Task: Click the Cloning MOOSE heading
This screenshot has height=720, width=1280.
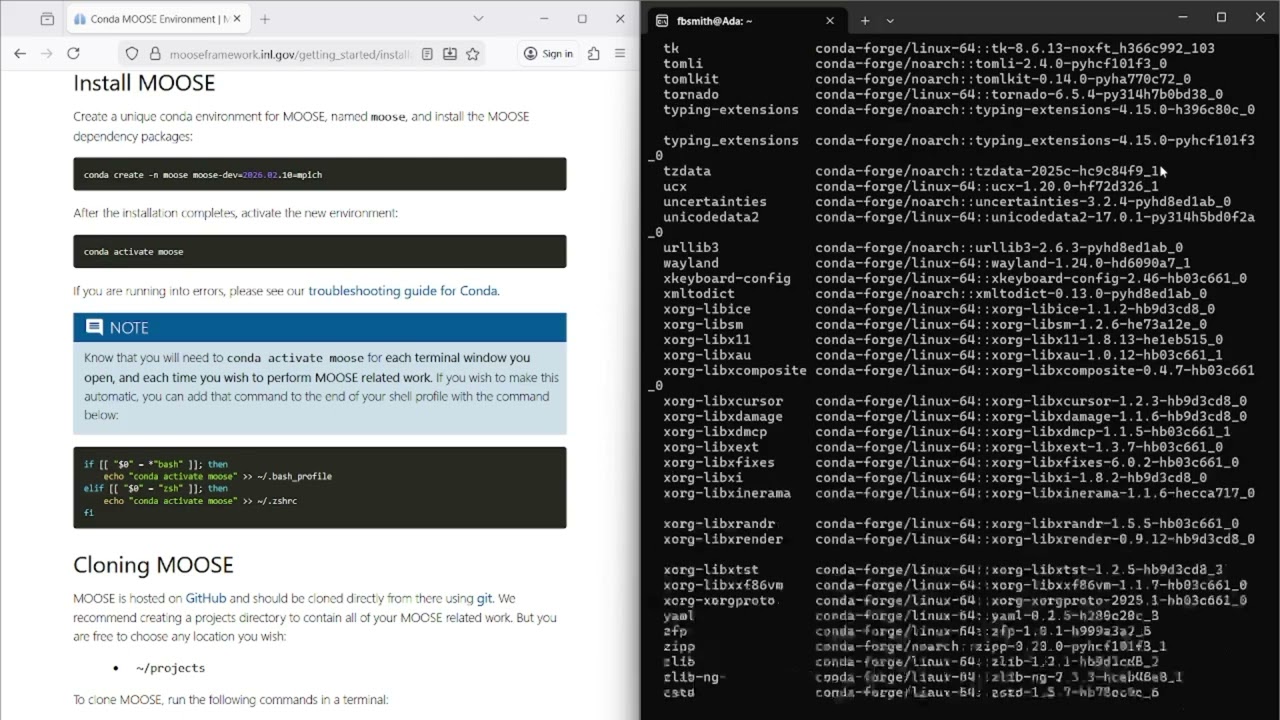Action: tap(153, 565)
